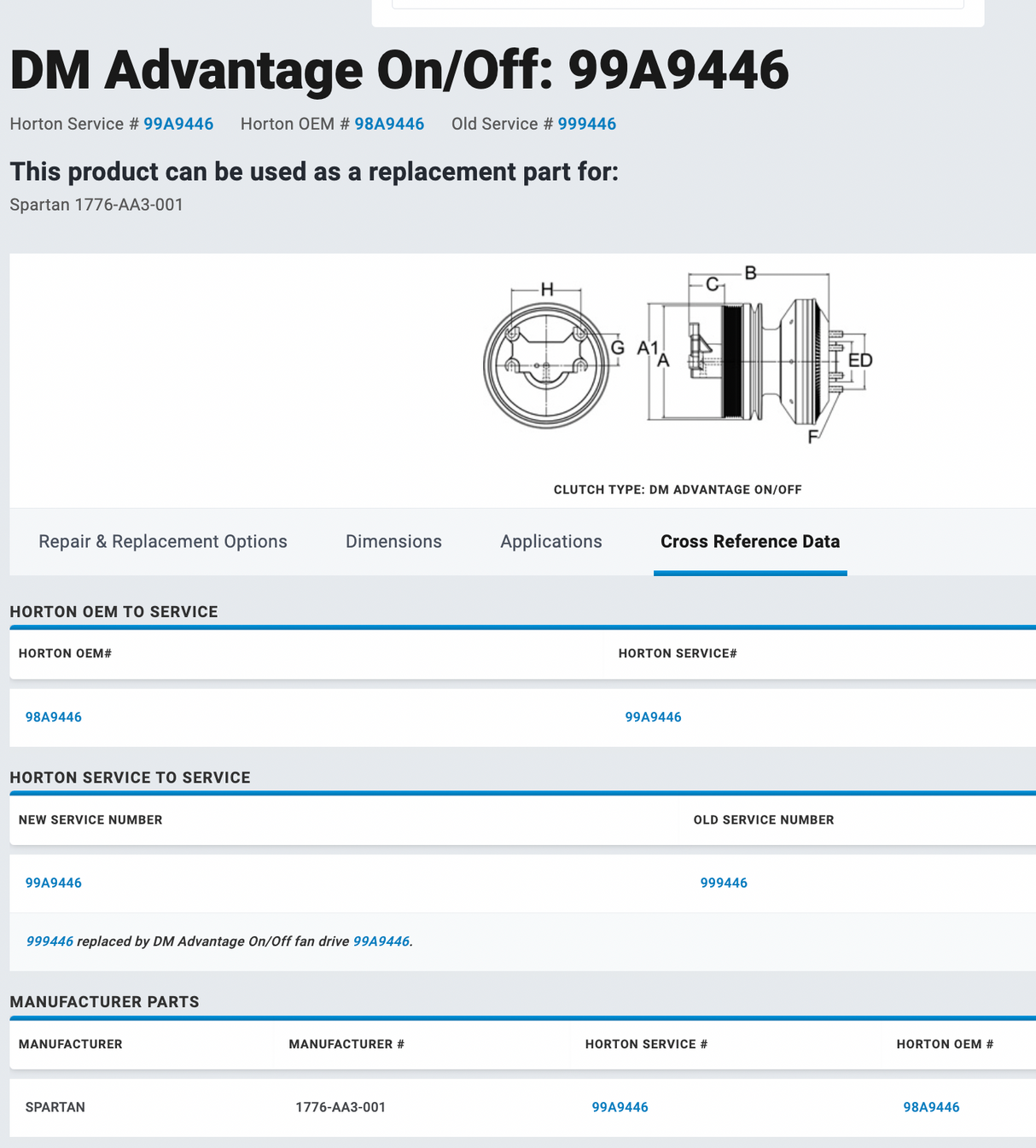This screenshot has height=1148, width=1036.
Task: Select the Applications tab
Action: click(550, 541)
